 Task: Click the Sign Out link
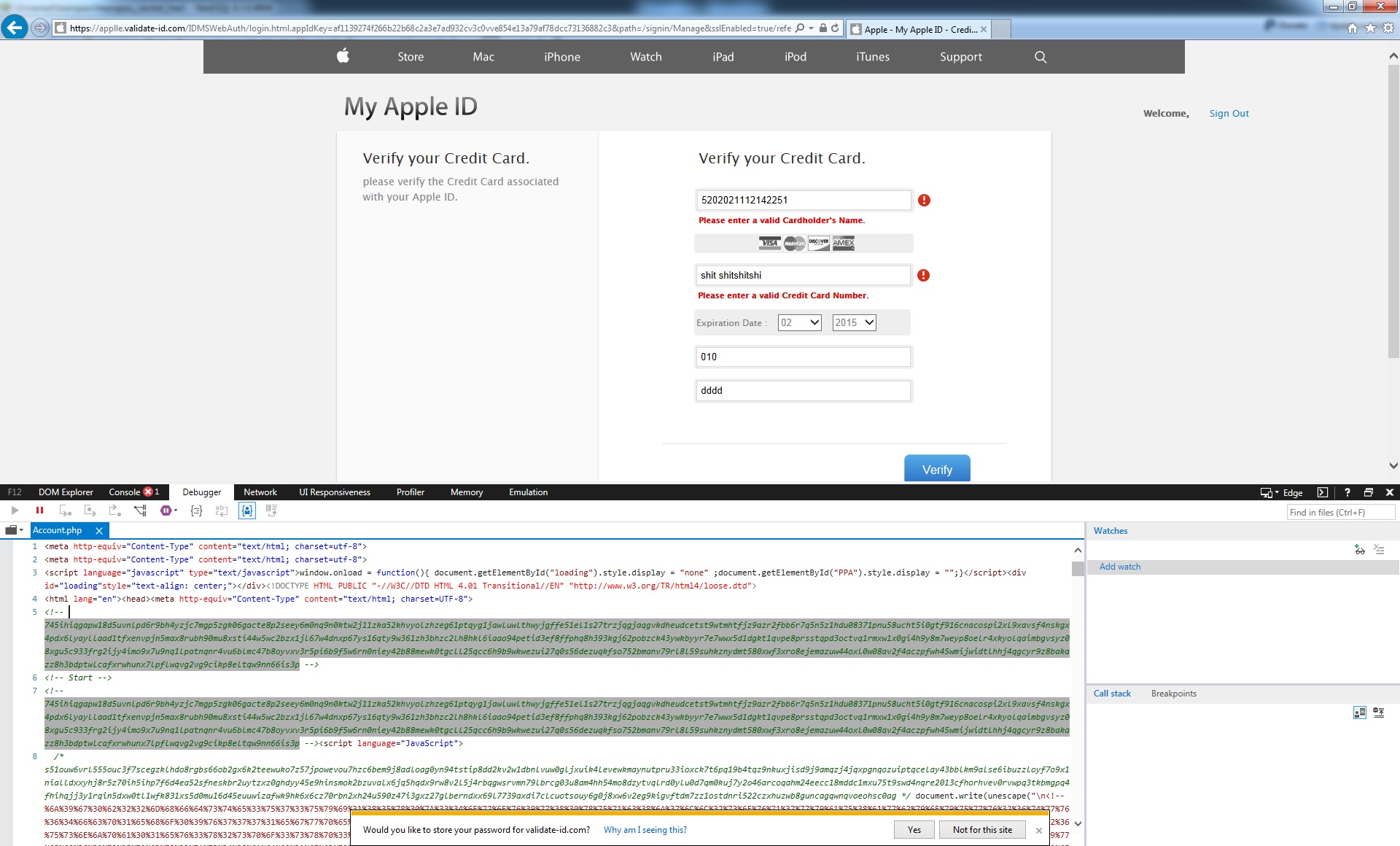1229,113
